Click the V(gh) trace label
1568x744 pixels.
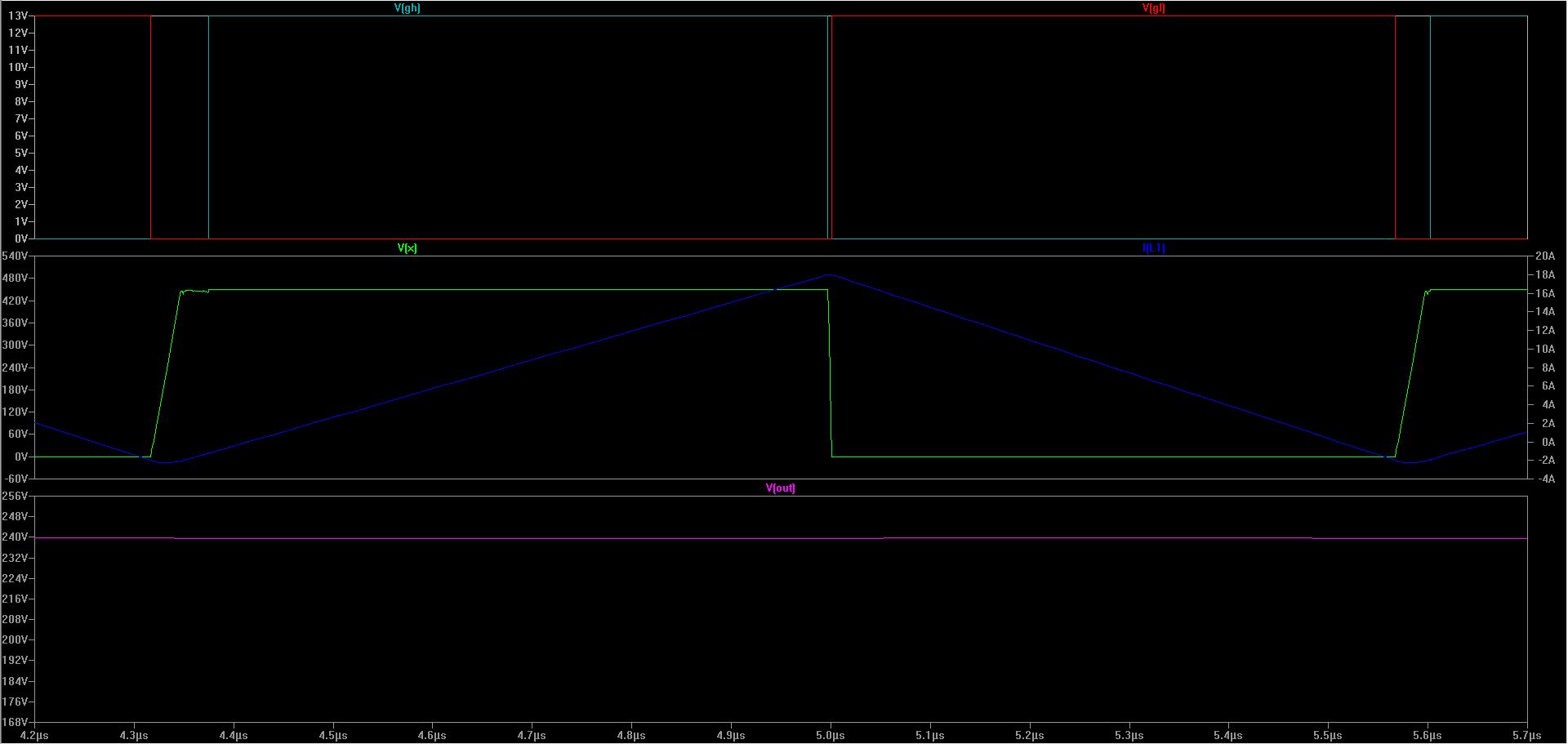pos(407,8)
